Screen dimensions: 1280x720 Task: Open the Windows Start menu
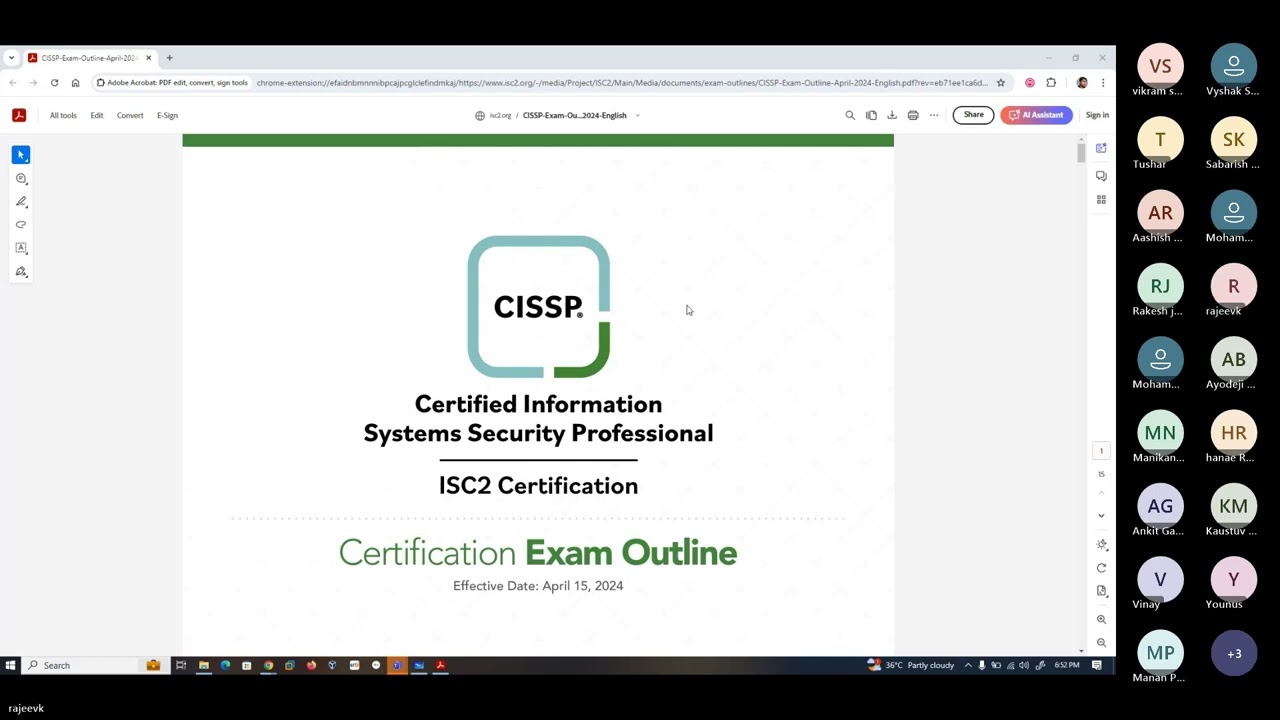[x=10, y=665]
